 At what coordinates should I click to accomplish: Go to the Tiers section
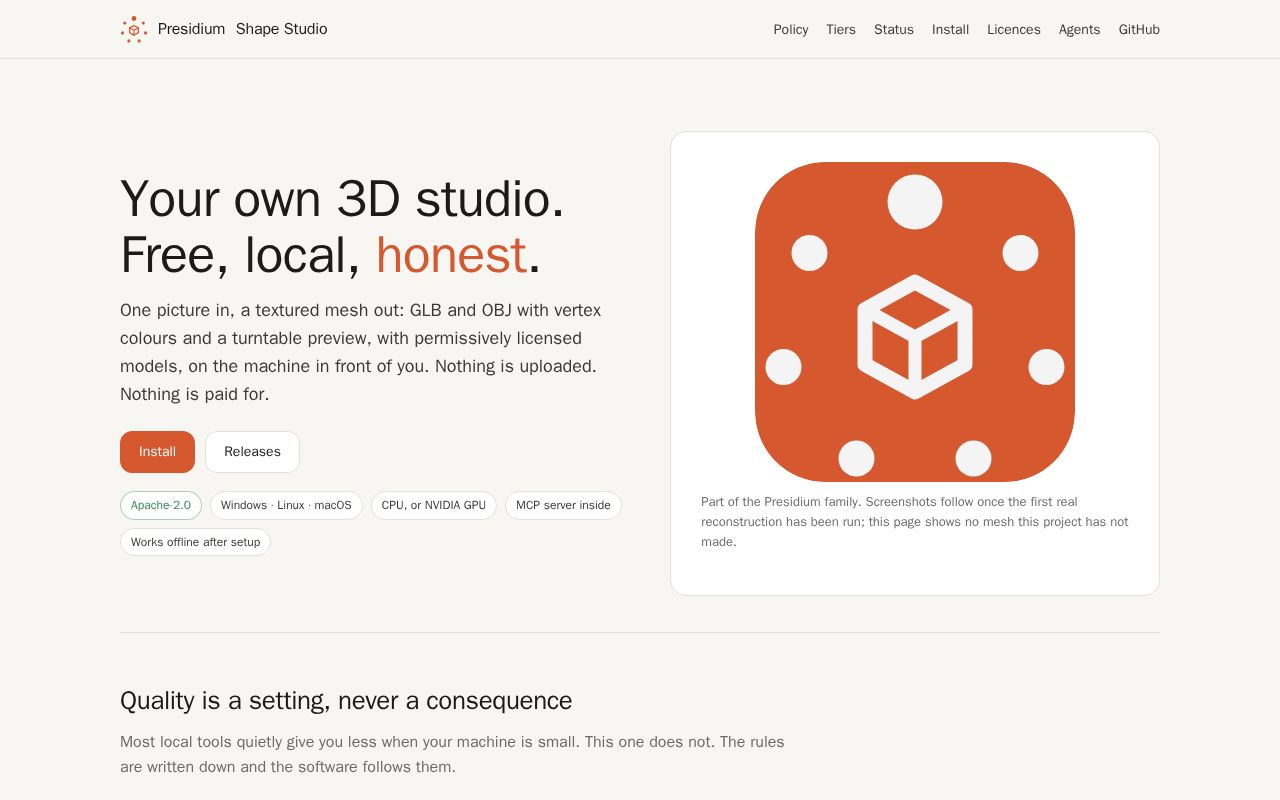click(x=841, y=30)
